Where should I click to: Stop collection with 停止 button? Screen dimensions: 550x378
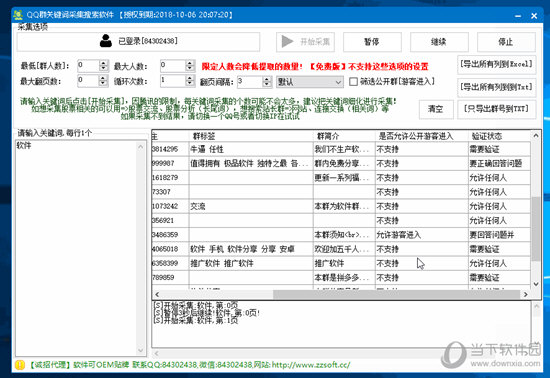(x=506, y=42)
